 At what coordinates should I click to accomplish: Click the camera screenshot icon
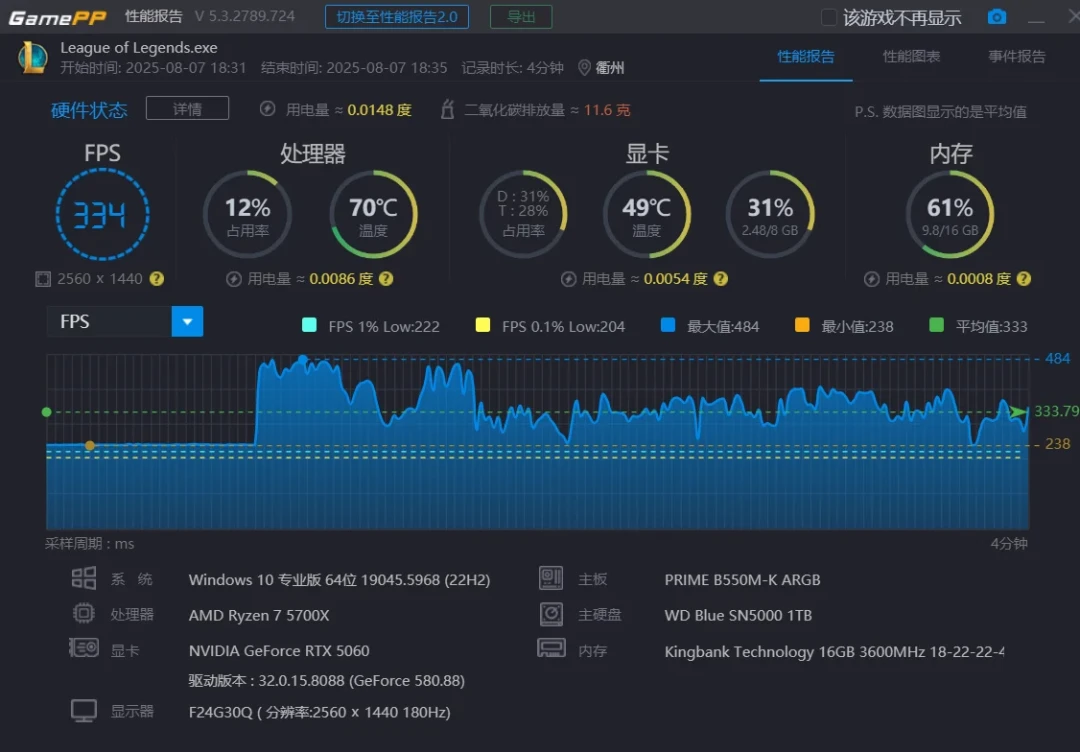pos(996,17)
